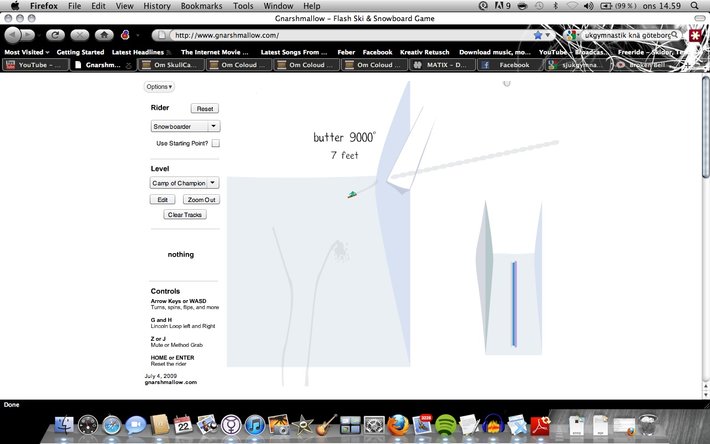Click the Reload page icon
710x444 pixels.
coord(54,34)
